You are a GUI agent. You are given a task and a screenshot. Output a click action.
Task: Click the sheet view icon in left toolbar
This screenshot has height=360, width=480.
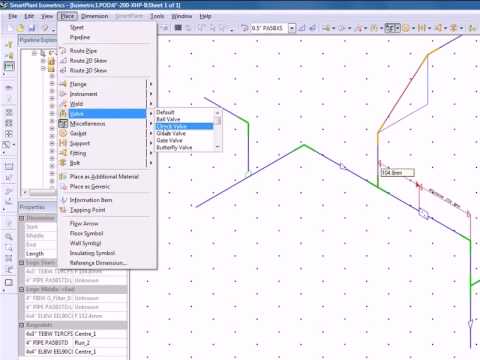(9, 66)
